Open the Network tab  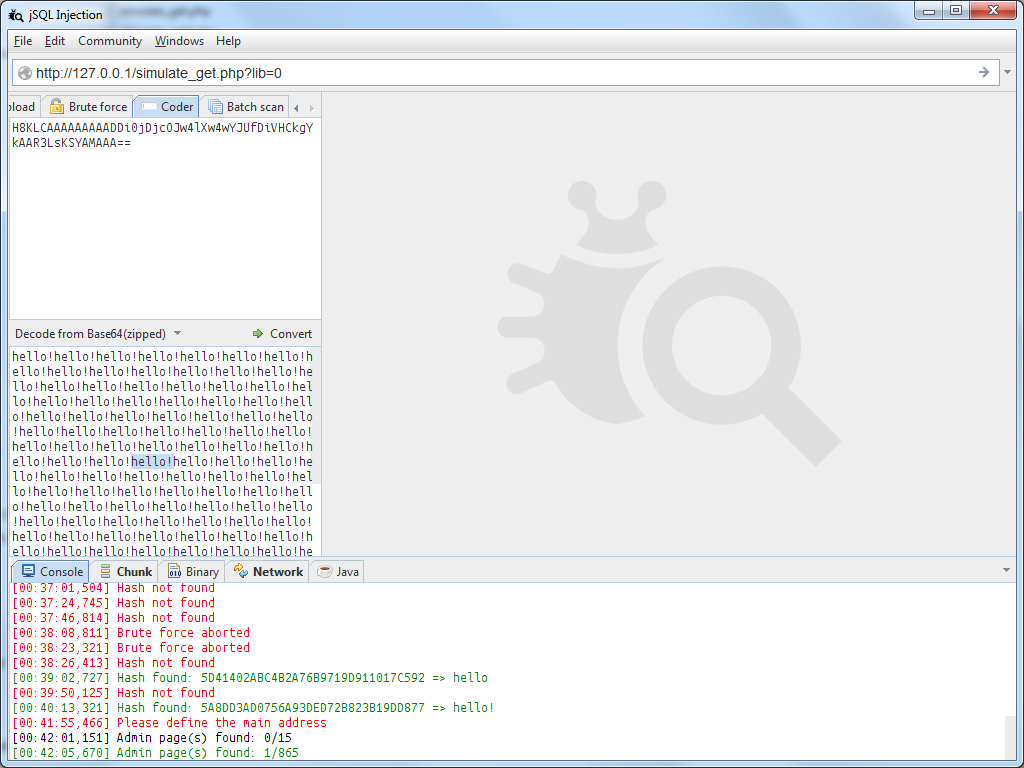click(x=268, y=571)
